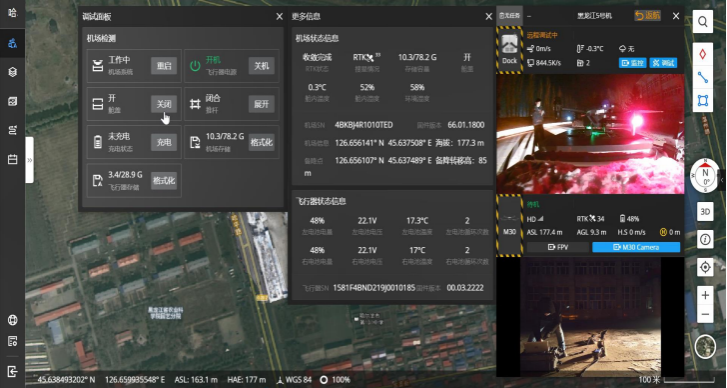727x388 pixels.
Task: Click 重启 to restart dock system
Action: pos(164,66)
